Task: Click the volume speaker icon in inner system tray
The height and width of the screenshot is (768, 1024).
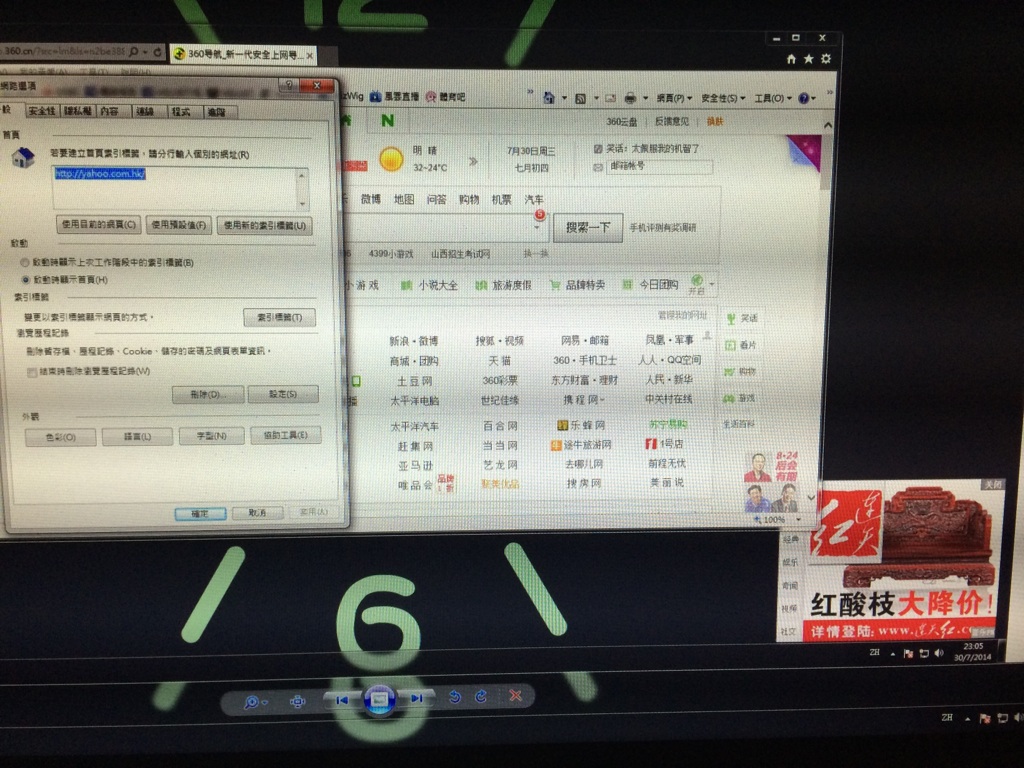Action: [939, 653]
